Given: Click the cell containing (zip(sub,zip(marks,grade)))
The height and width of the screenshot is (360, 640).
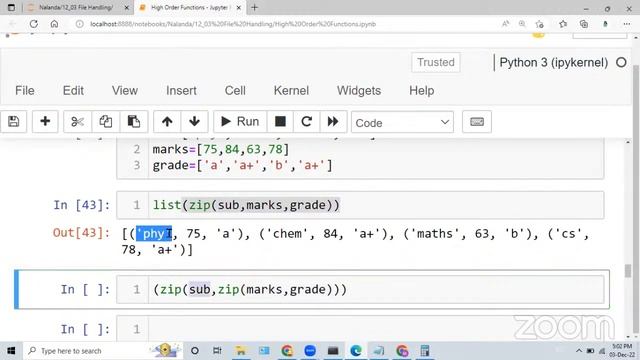Looking at the screenshot, I should point(360,289).
